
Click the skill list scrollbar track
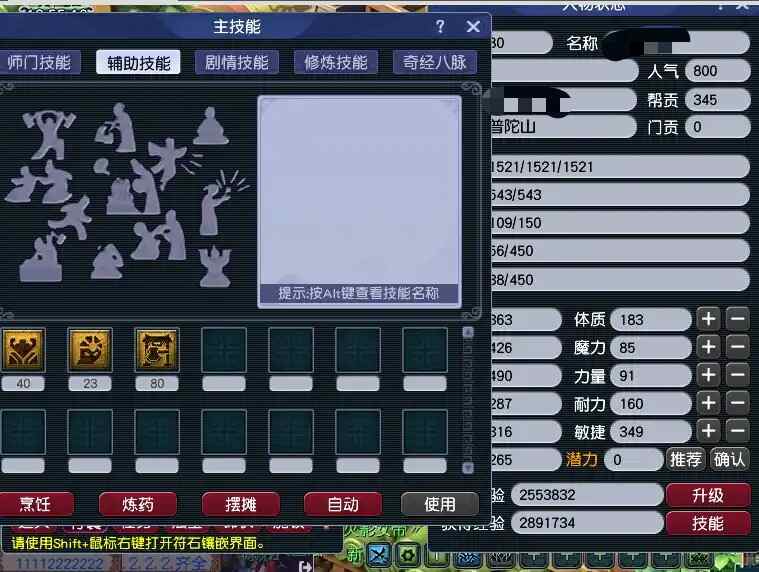[468, 400]
